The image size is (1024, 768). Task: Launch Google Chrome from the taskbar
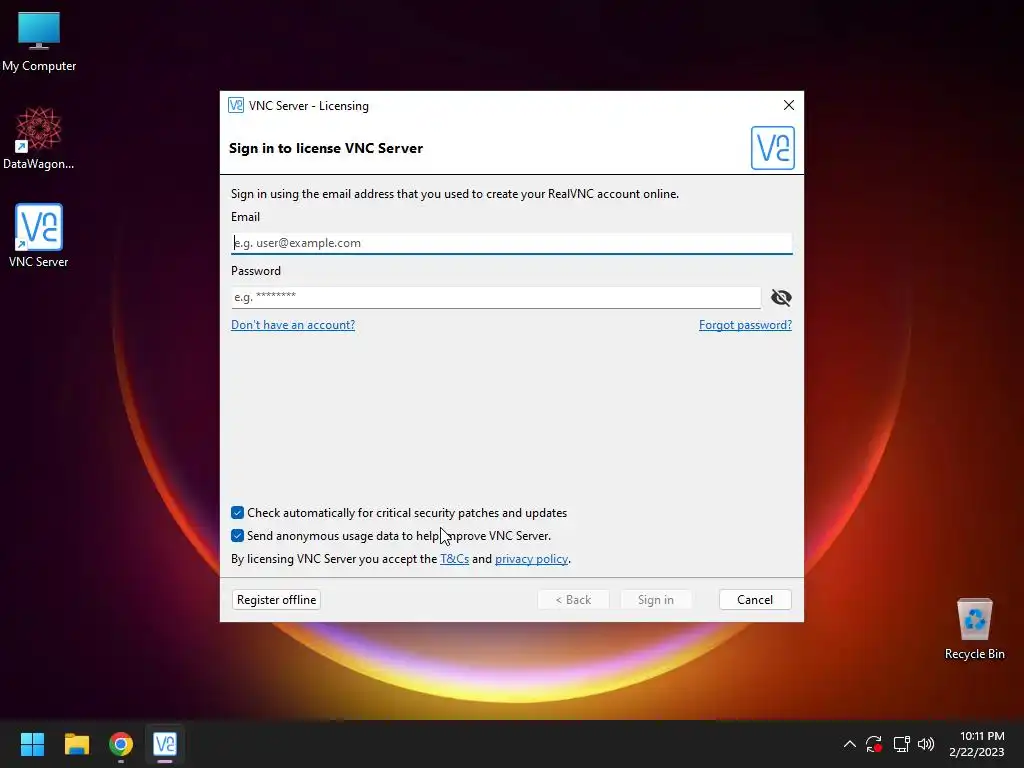click(x=121, y=744)
